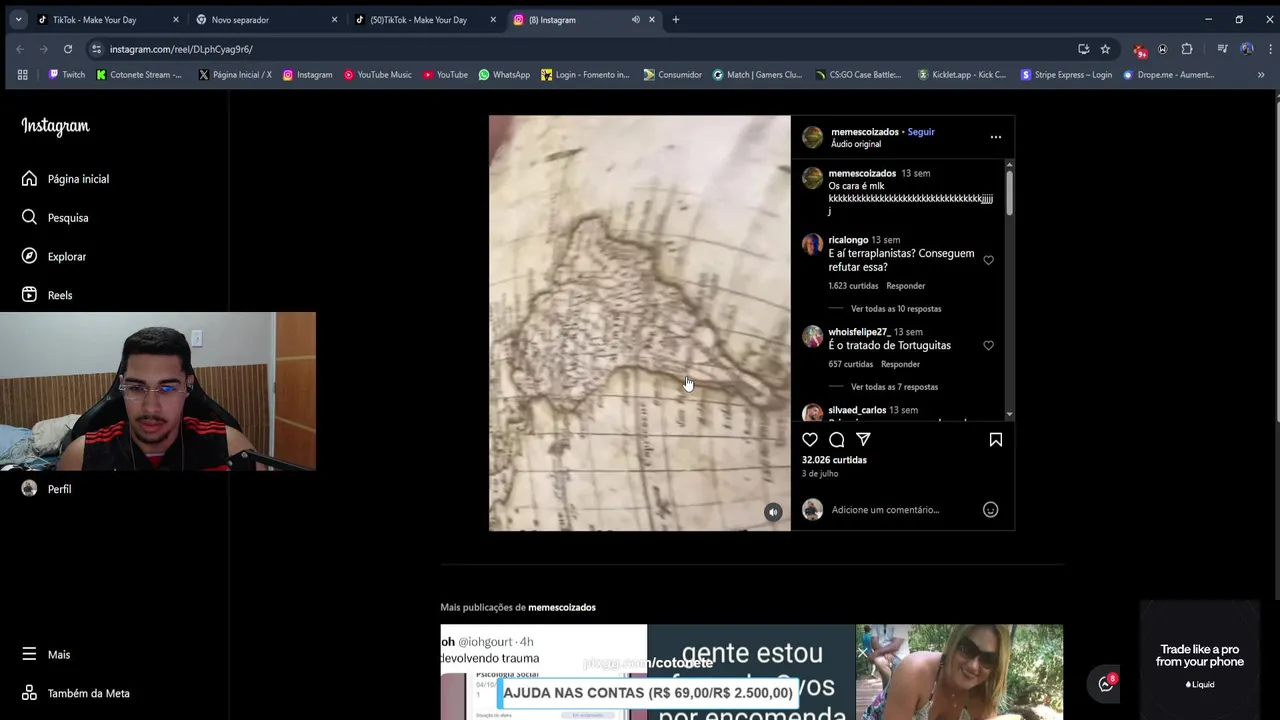Click the address bar URL
Screen dimensions: 1280x720
click(x=181, y=49)
